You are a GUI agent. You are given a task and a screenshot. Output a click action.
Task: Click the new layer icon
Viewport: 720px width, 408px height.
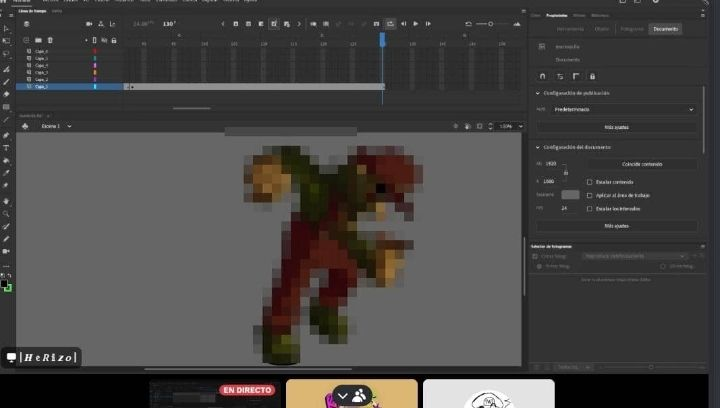(26, 40)
